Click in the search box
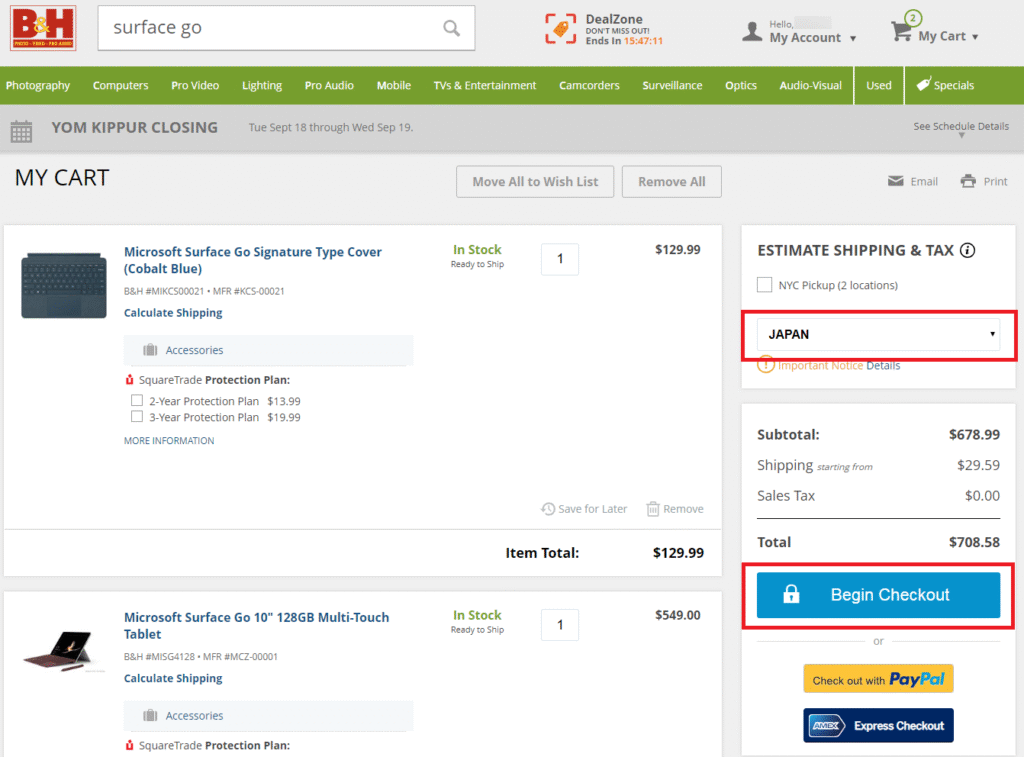1024x757 pixels. pos(286,28)
